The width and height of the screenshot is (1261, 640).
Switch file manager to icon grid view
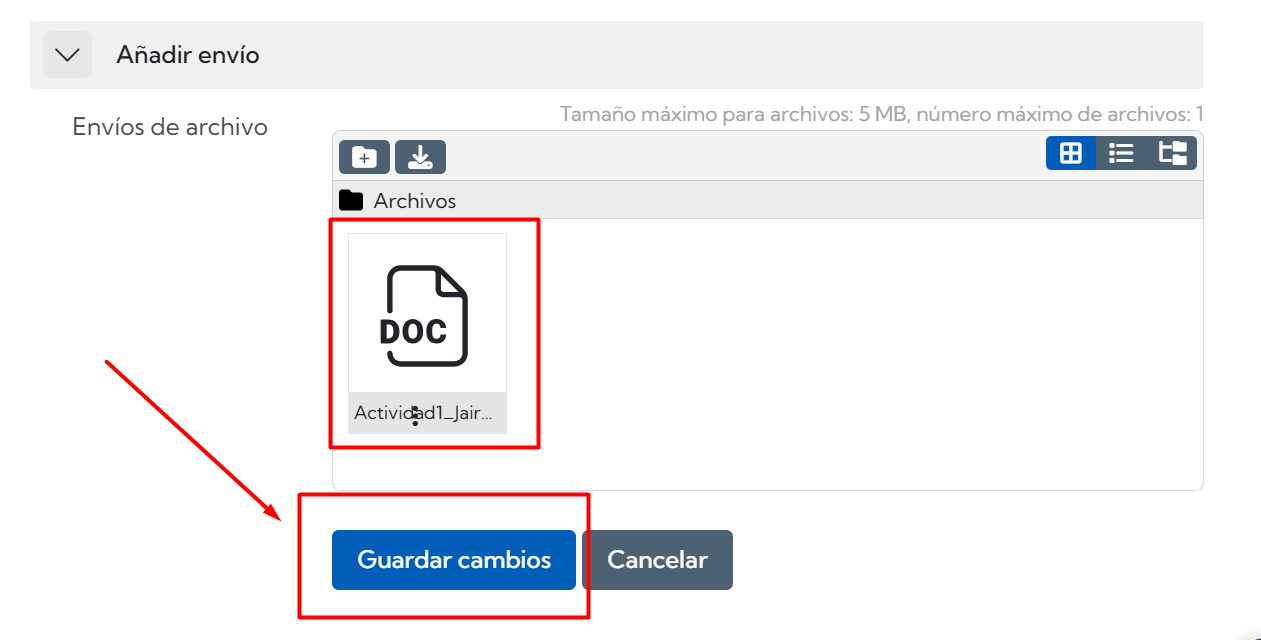(x=1071, y=153)
